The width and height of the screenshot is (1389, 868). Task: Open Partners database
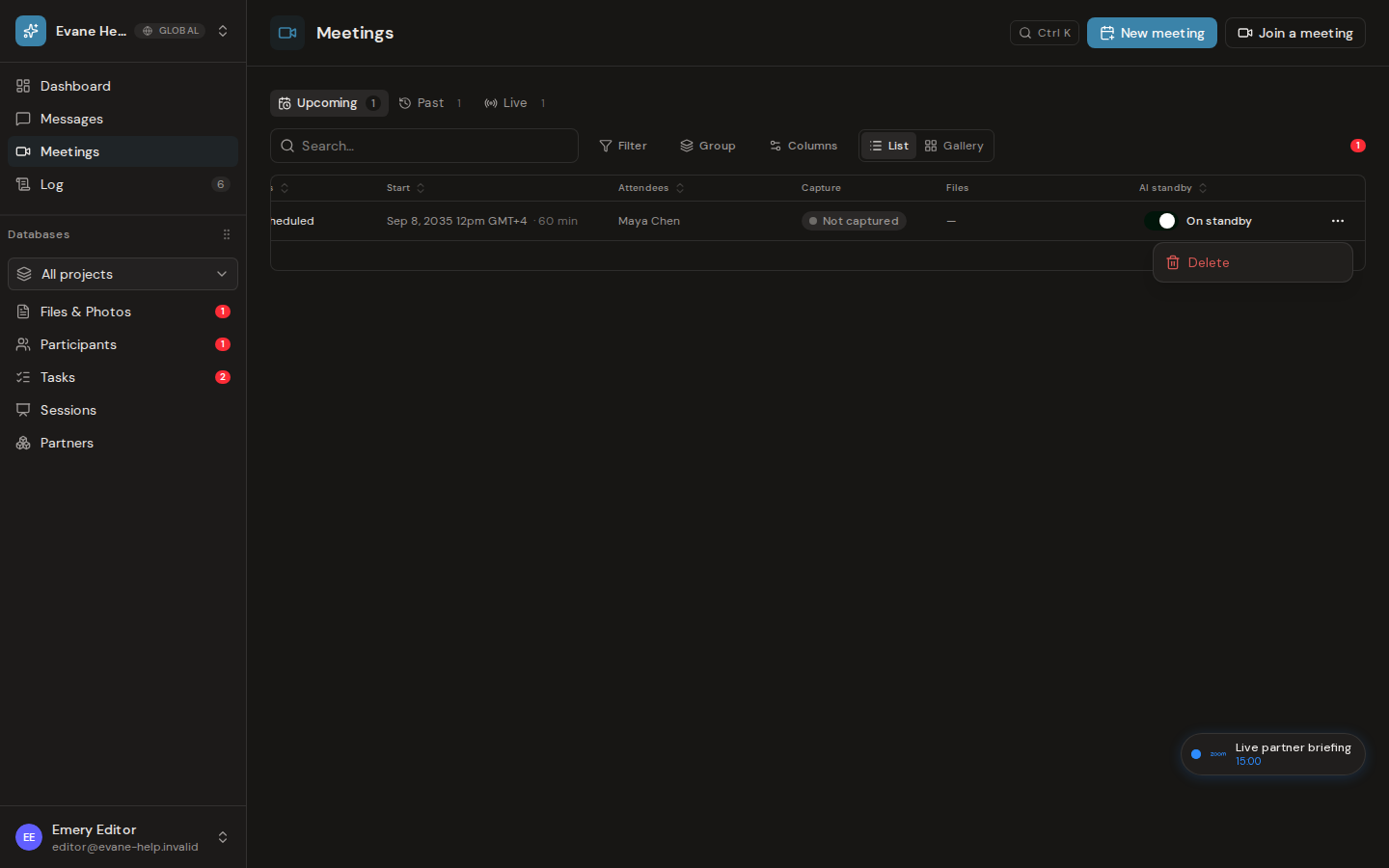coord(123,443)
